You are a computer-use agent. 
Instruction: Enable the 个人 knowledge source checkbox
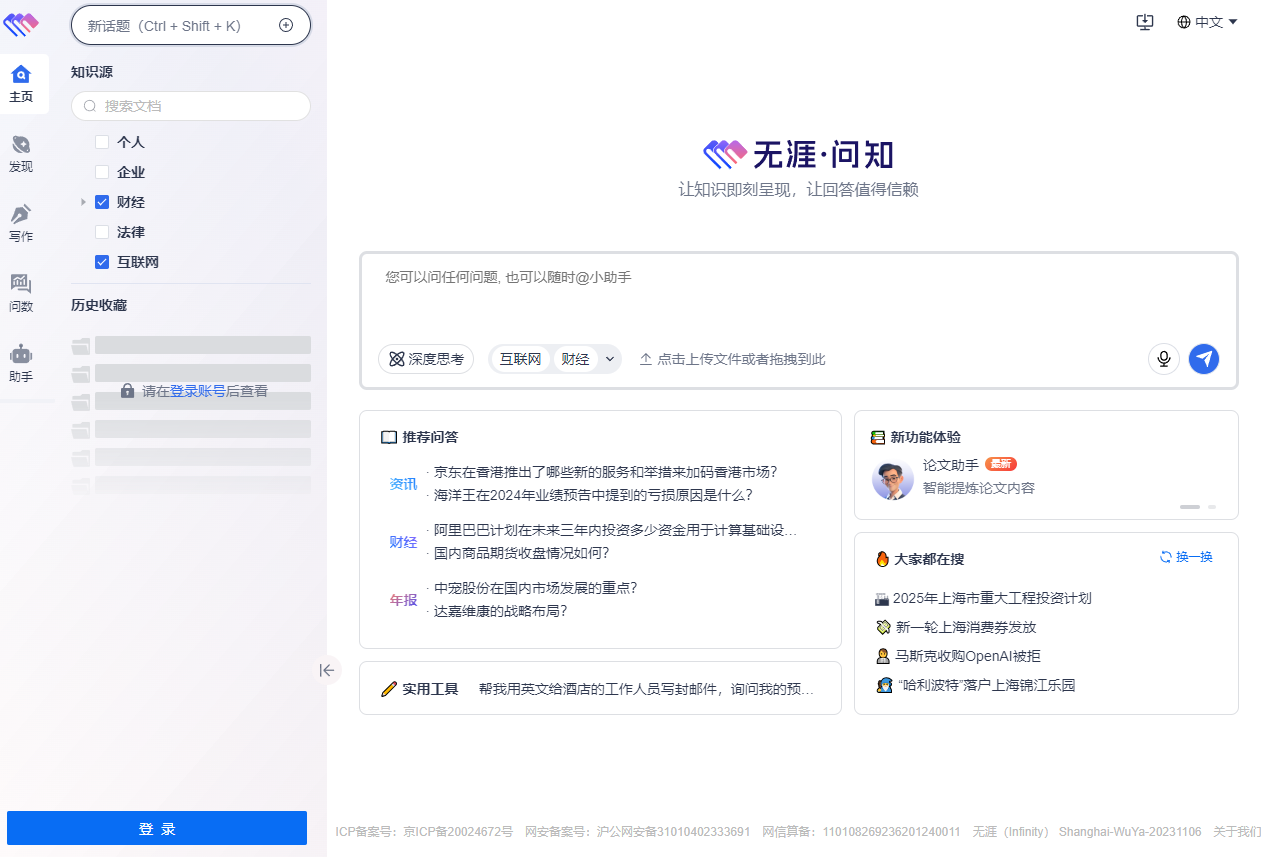[101, 142]
